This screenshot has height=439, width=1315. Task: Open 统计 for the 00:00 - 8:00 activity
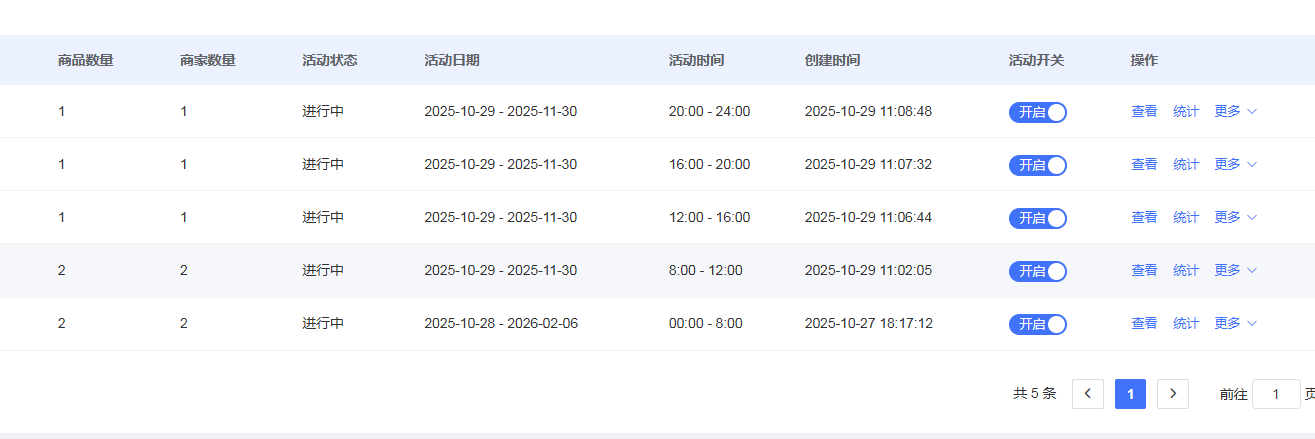[1186, 324]
